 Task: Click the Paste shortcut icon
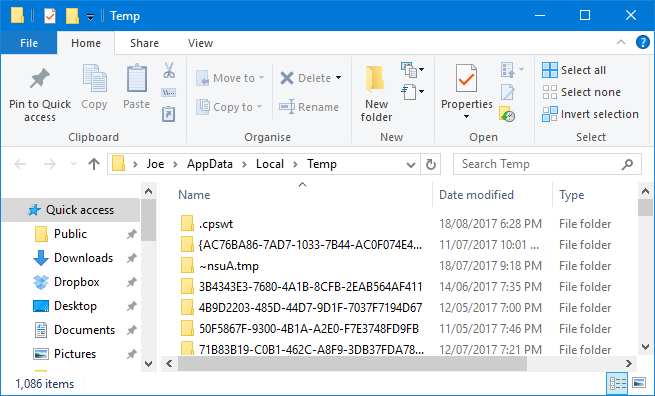169,114
